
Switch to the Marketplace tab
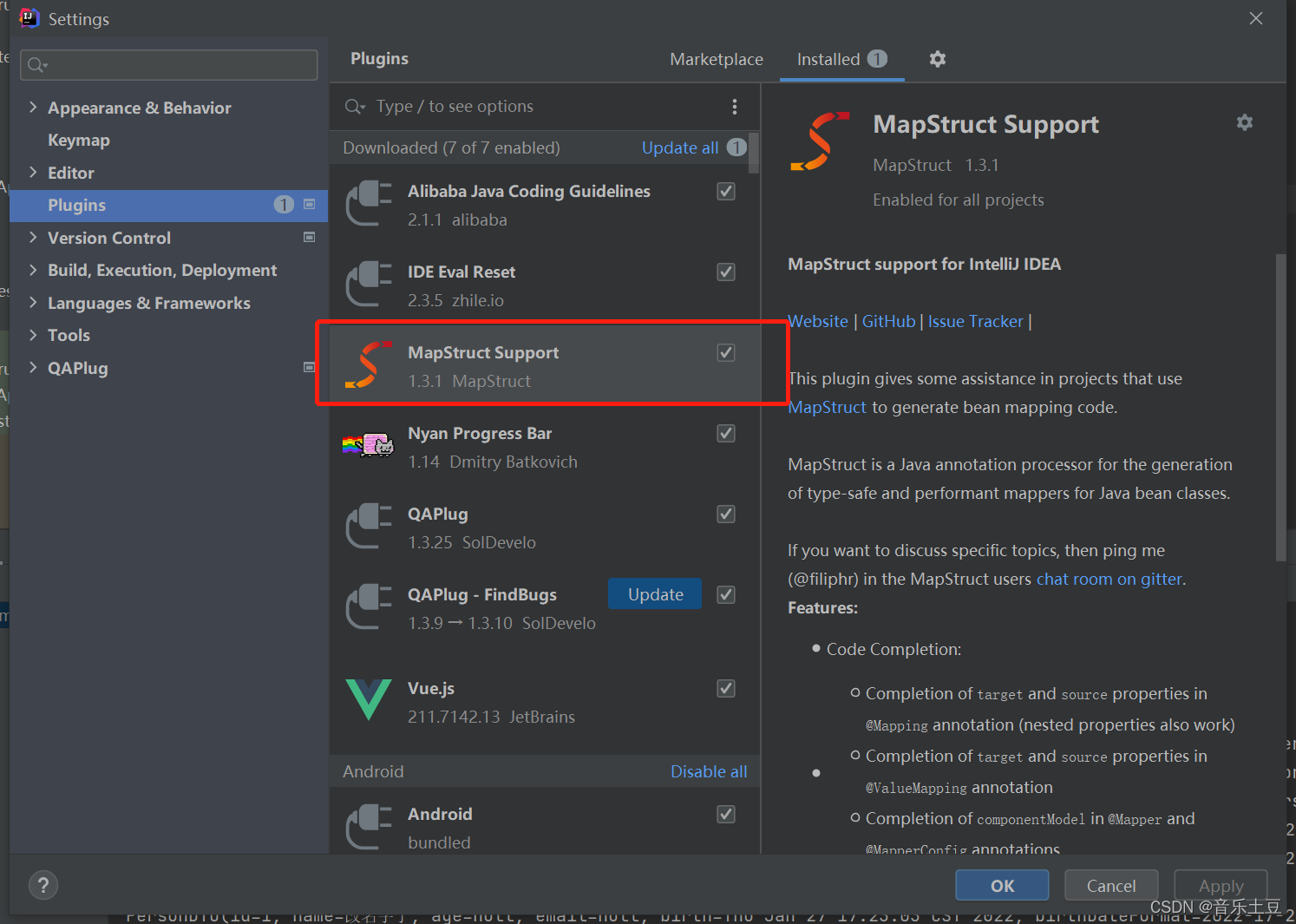tap(717, 59)
